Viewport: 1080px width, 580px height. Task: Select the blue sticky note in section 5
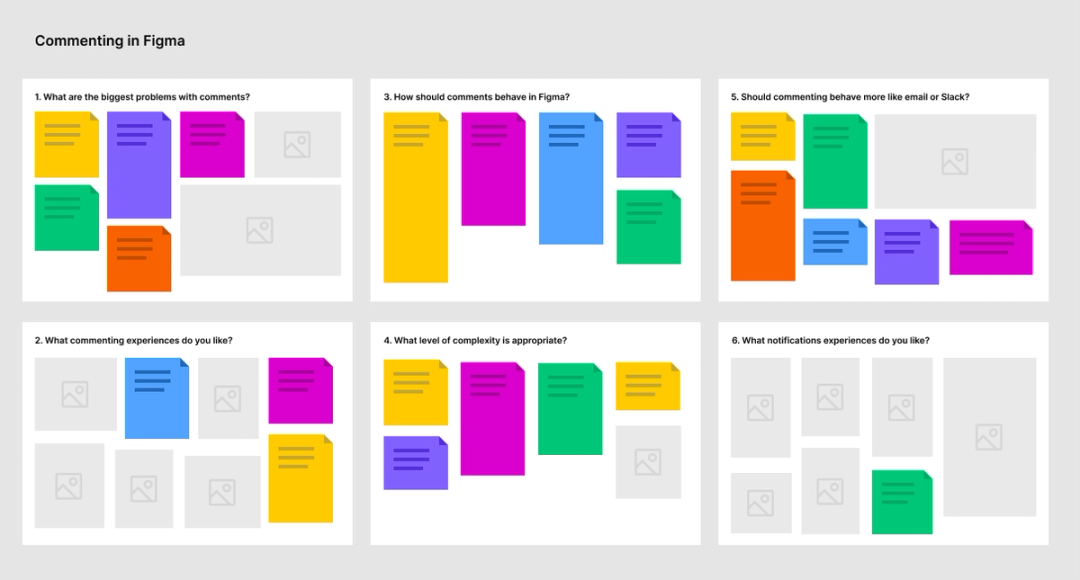[x=835, y=242]
